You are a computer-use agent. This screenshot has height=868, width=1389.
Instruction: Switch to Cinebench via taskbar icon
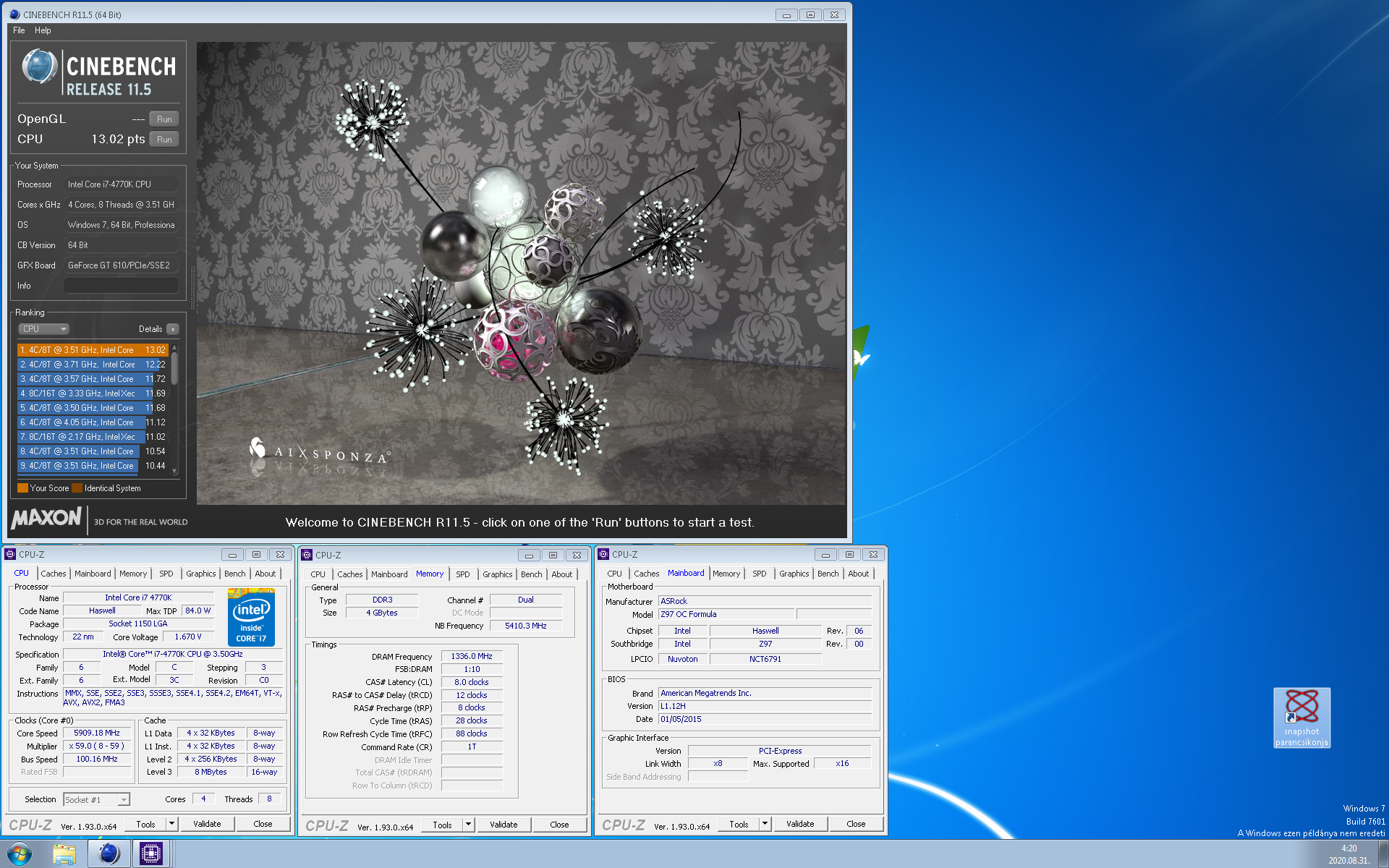coord(109,854)
